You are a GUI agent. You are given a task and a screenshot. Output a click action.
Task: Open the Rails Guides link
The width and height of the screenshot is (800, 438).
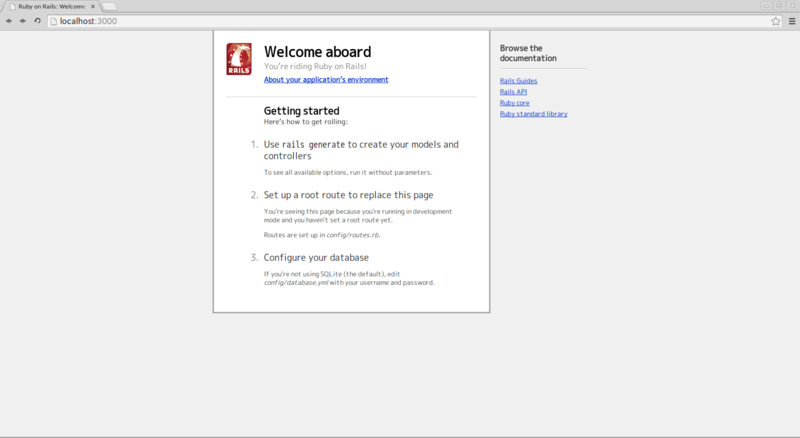[518, 81]
